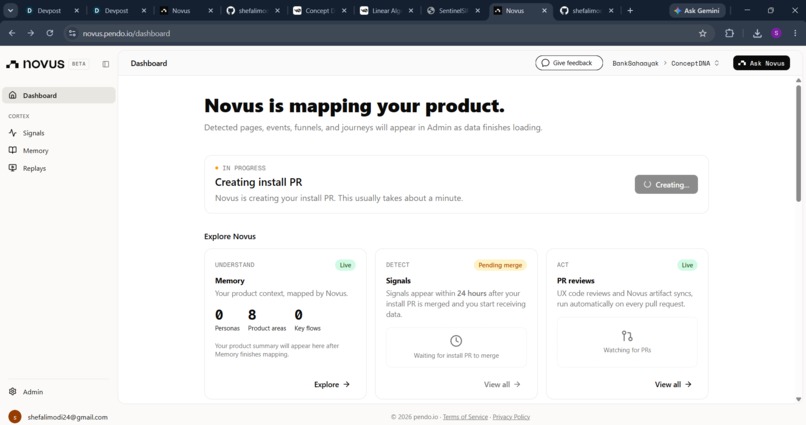Click the Ask Novus button

pyautogui.click(x=761, y=63)
